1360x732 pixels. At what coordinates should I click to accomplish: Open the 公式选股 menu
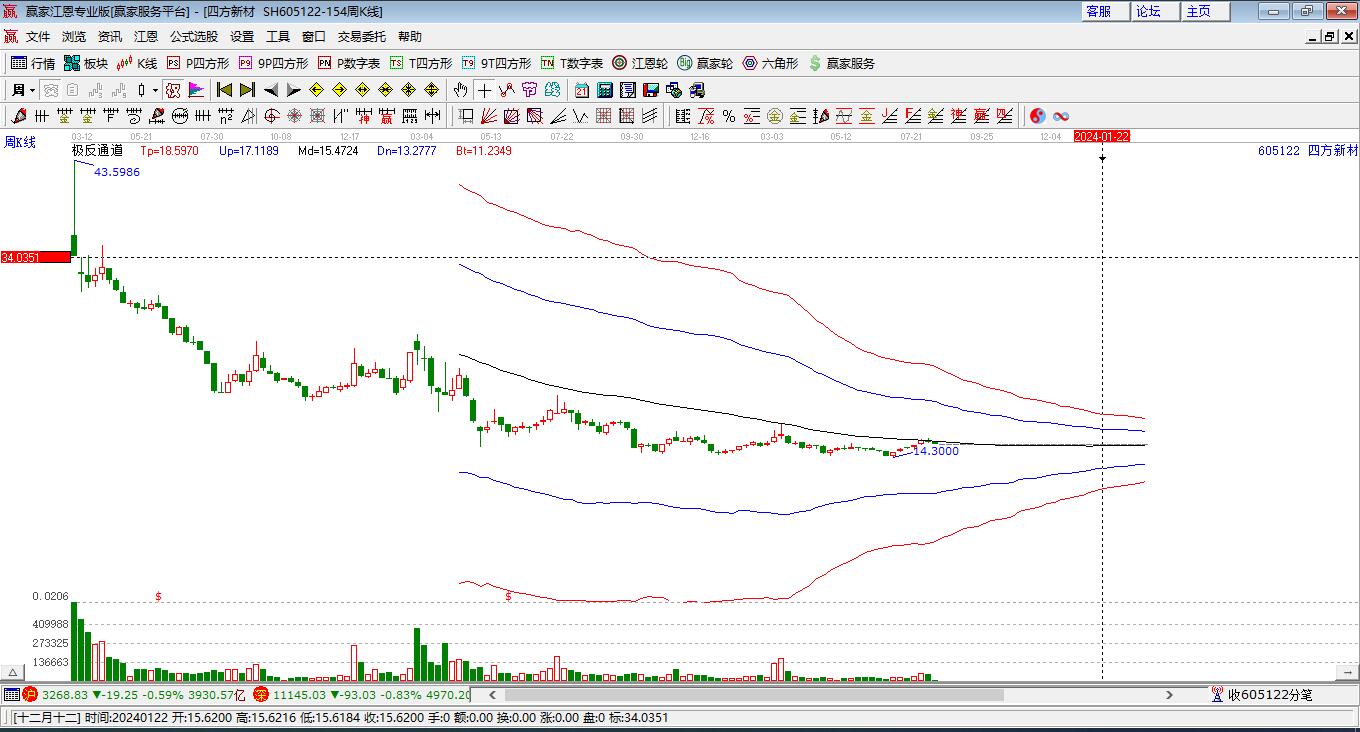click(x=194, y=37)
